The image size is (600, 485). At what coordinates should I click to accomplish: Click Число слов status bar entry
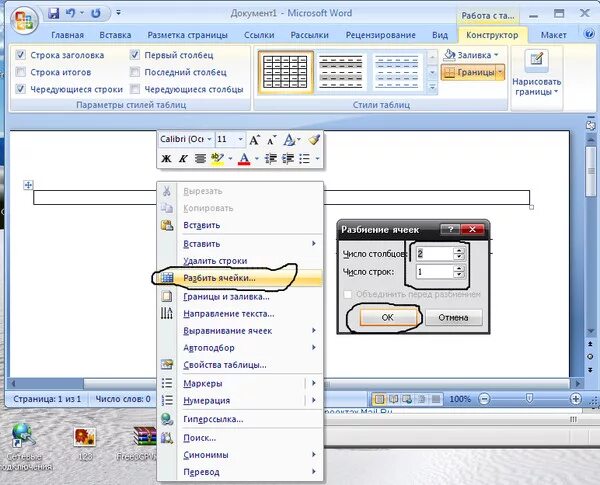pyautogui.click(x=123, y=399)
